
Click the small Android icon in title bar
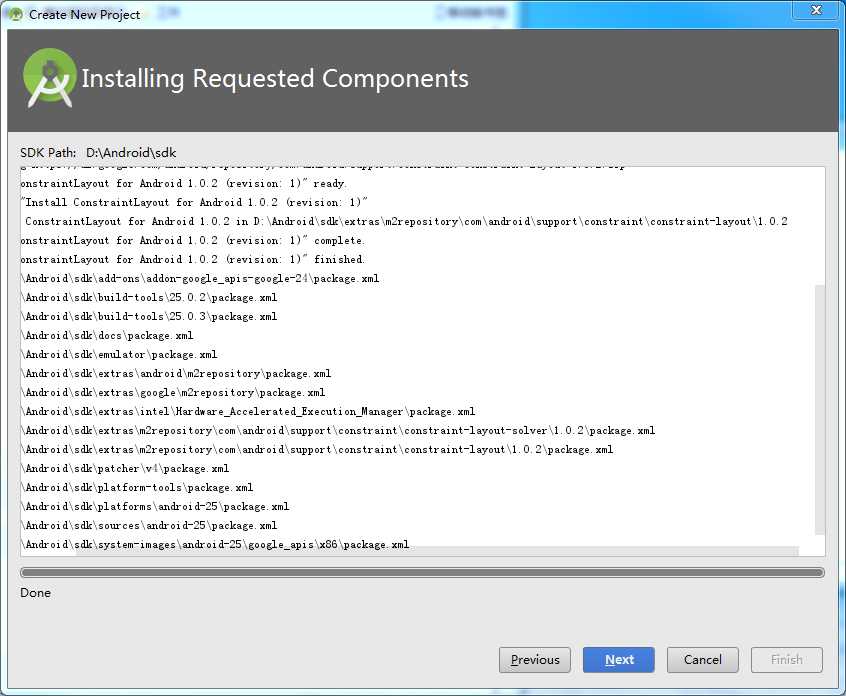pyautogui.click(x=16, y=15)
